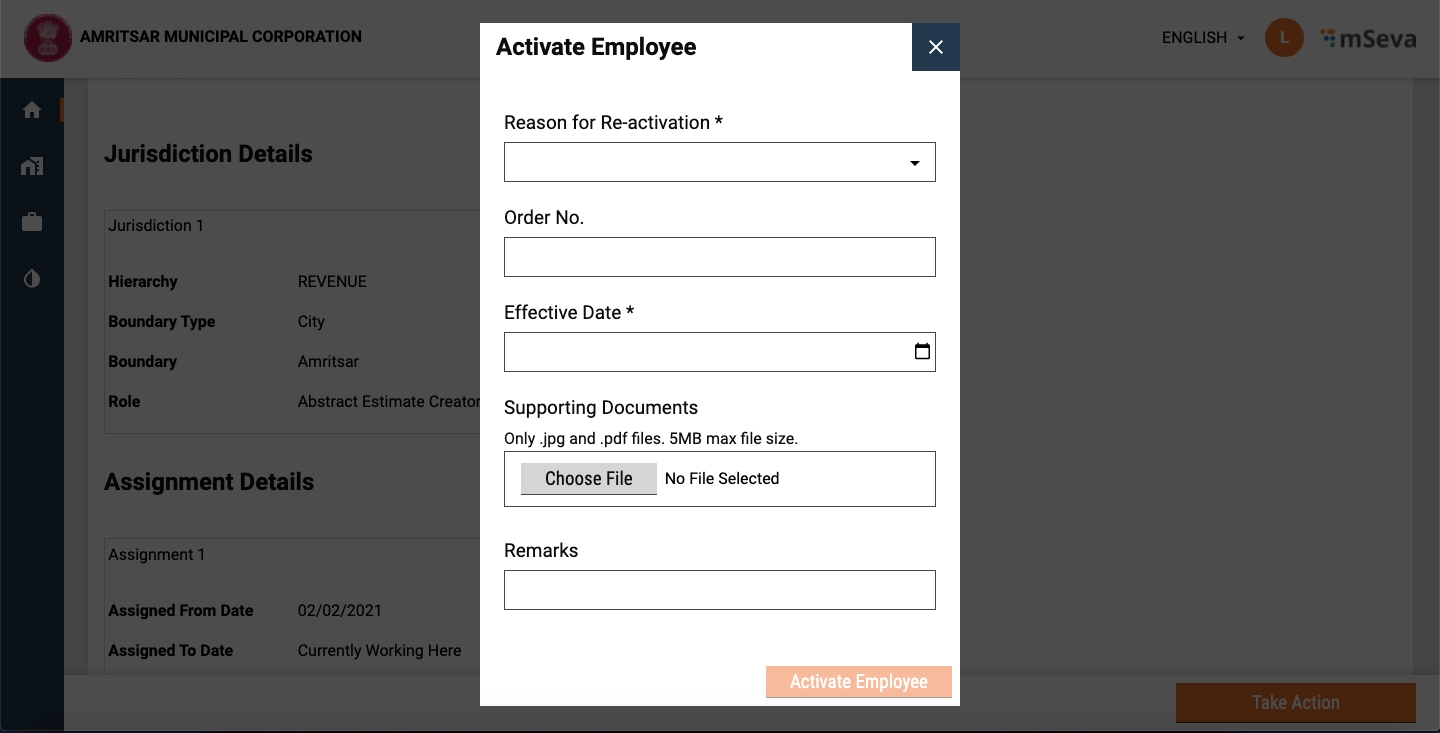Close the Activate Employee dialog
Image resolution: width=1440 pixels, height=733 pixels.
click(x=935, y=47)
